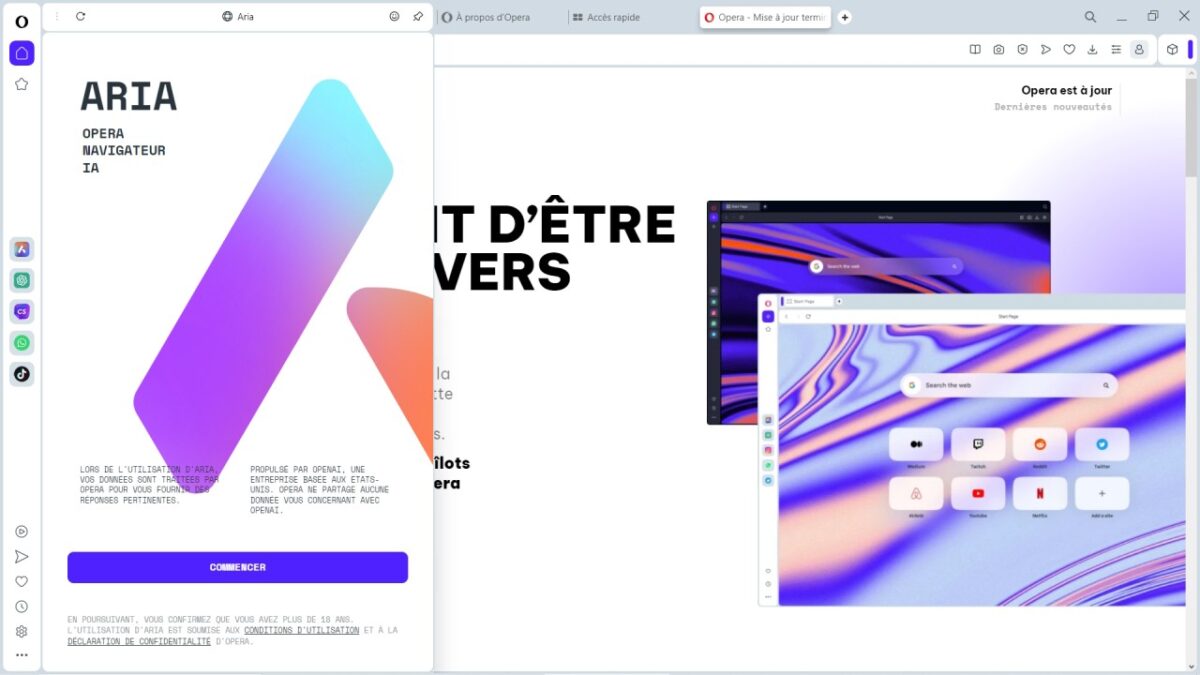Open Easy Setup sliders icon
This screenshot has height=675, width=1200.
[x=1116, y=49]
